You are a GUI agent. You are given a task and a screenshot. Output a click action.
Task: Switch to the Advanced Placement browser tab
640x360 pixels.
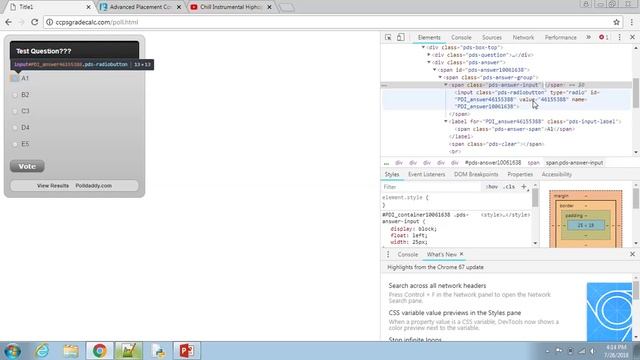(140, 7)
